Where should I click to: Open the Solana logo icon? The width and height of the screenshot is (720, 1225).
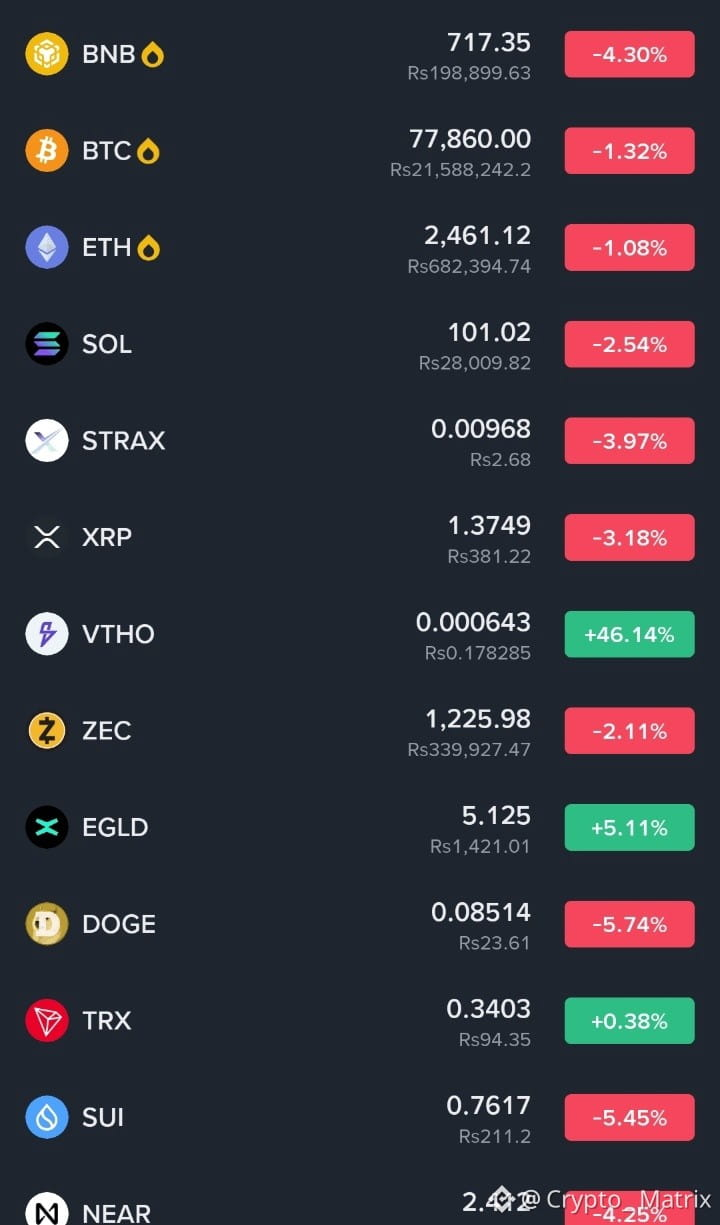tap(47, 344)
